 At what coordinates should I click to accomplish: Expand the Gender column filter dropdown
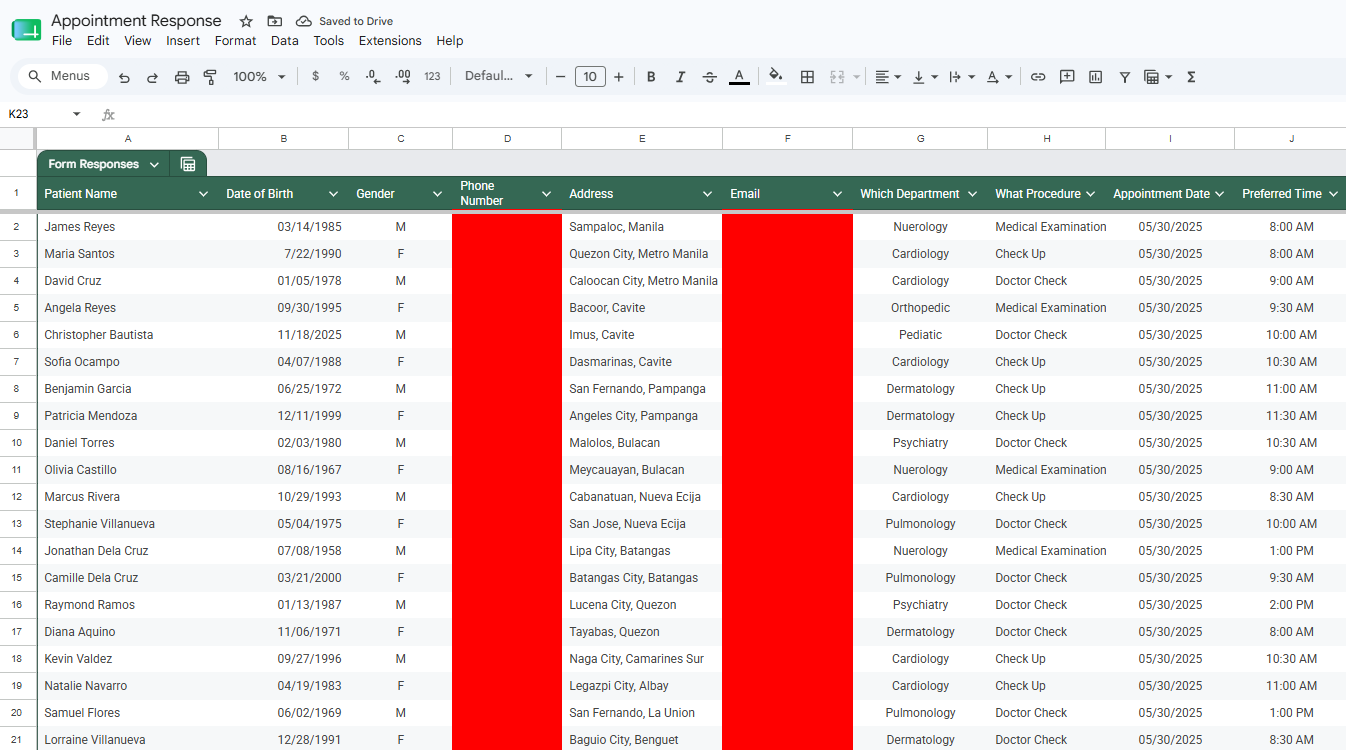[x=437, y=194]
